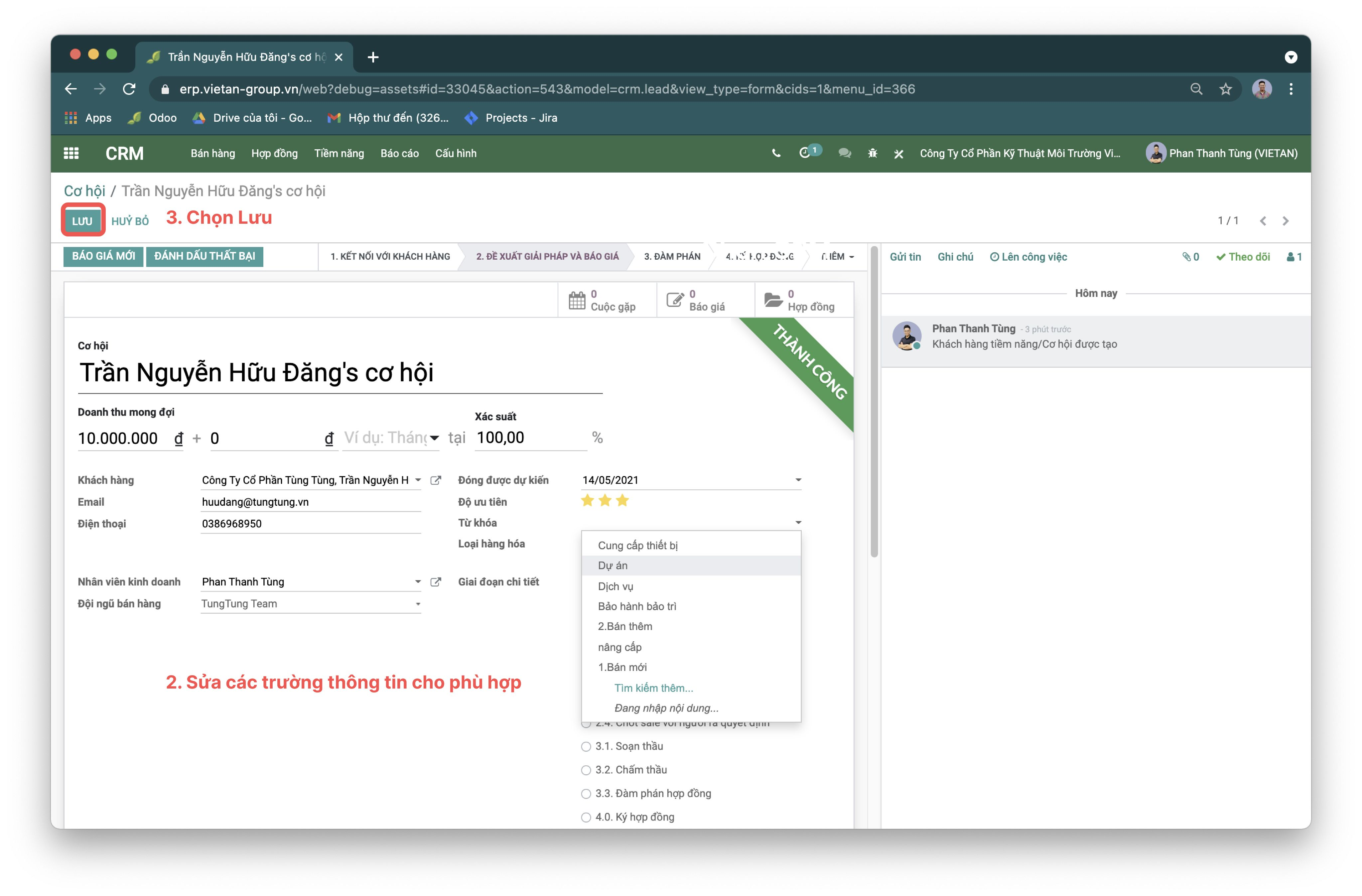Click Tìm kiếm thêm... link

[653, 688]
